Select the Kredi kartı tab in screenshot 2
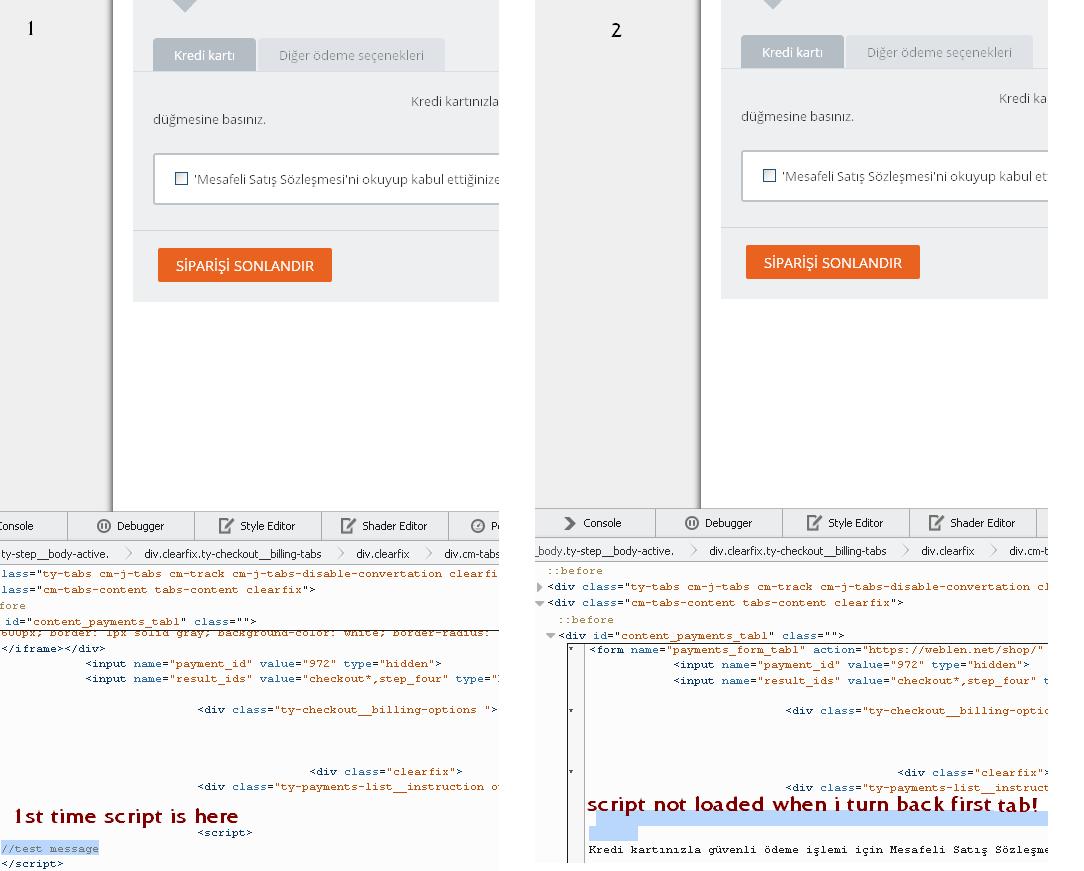The height and width of the screenshot is (871, 1084). click(x=792, y=52)
